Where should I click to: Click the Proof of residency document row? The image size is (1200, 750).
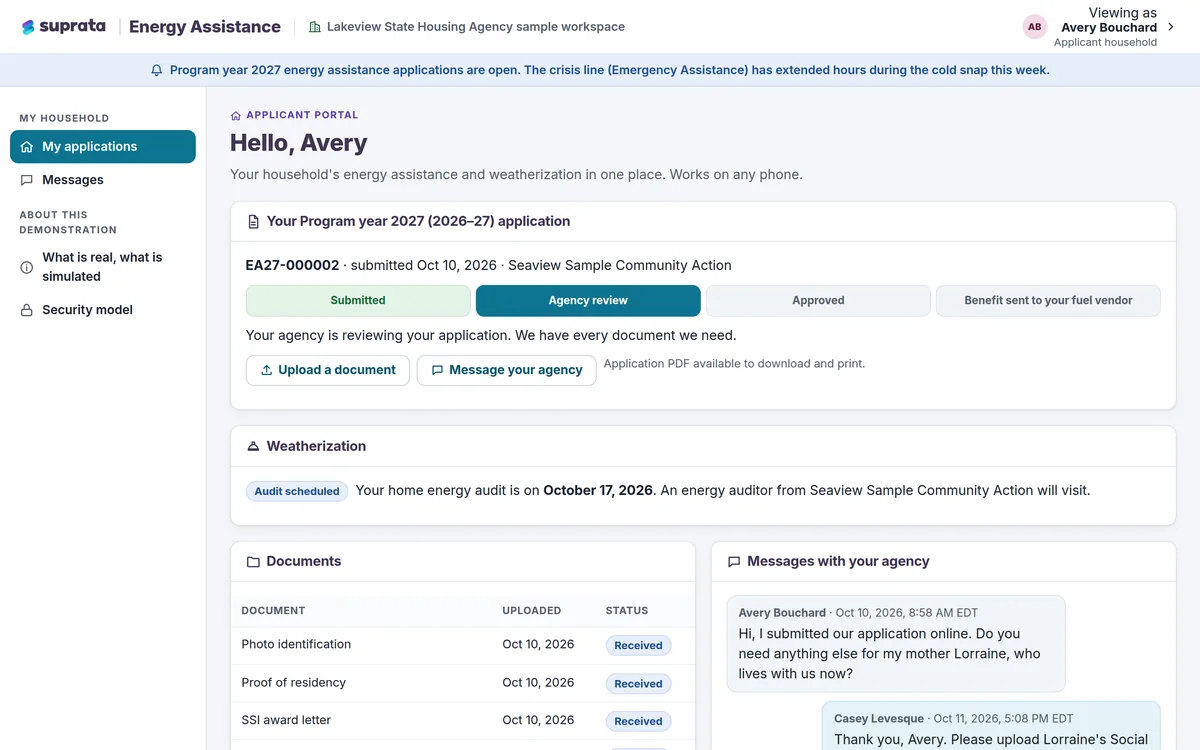[462, 683]
